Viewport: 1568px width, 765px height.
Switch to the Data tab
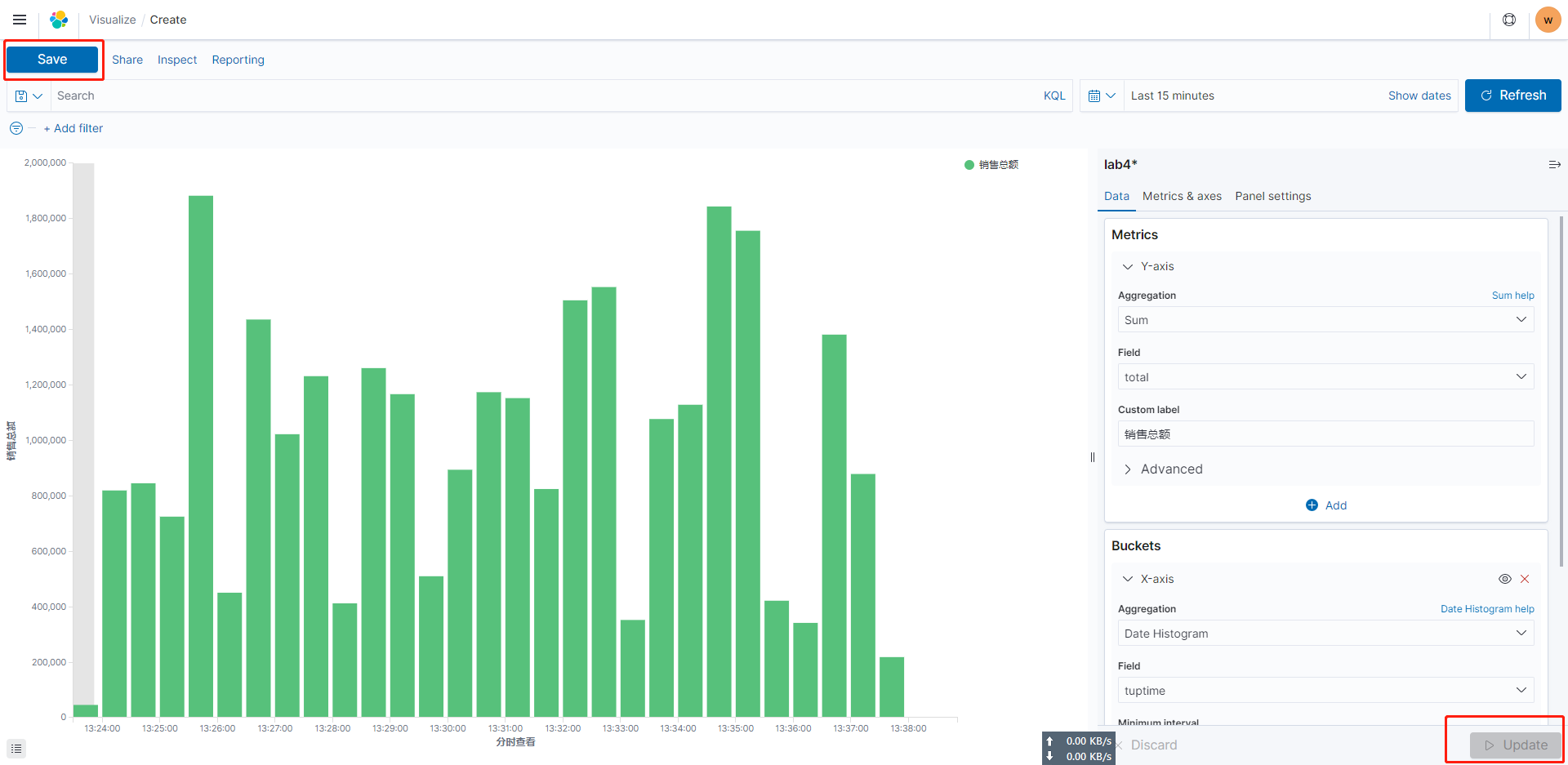click(x=1116, y=196)
